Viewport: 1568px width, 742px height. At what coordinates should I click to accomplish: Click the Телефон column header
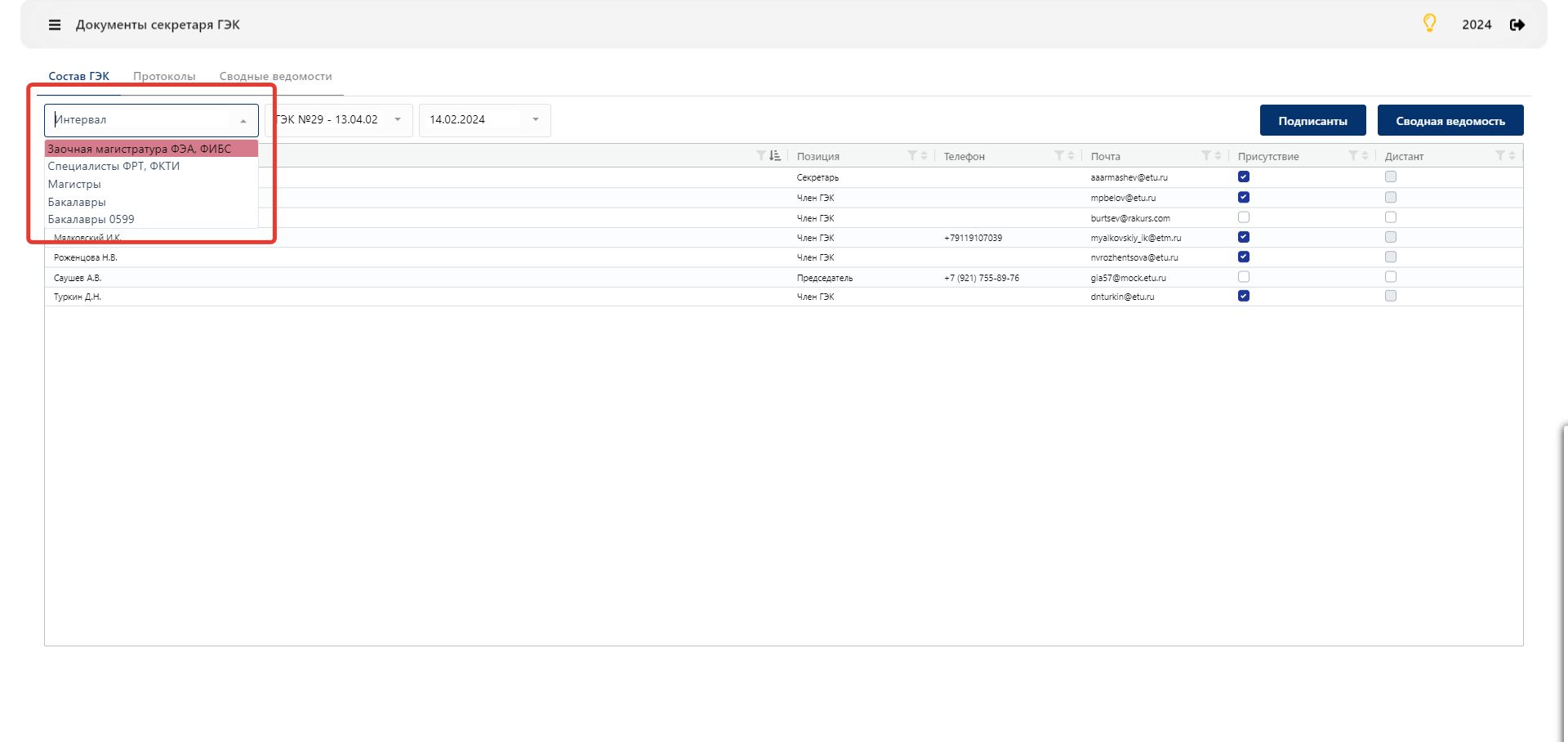tap(964, 156)
